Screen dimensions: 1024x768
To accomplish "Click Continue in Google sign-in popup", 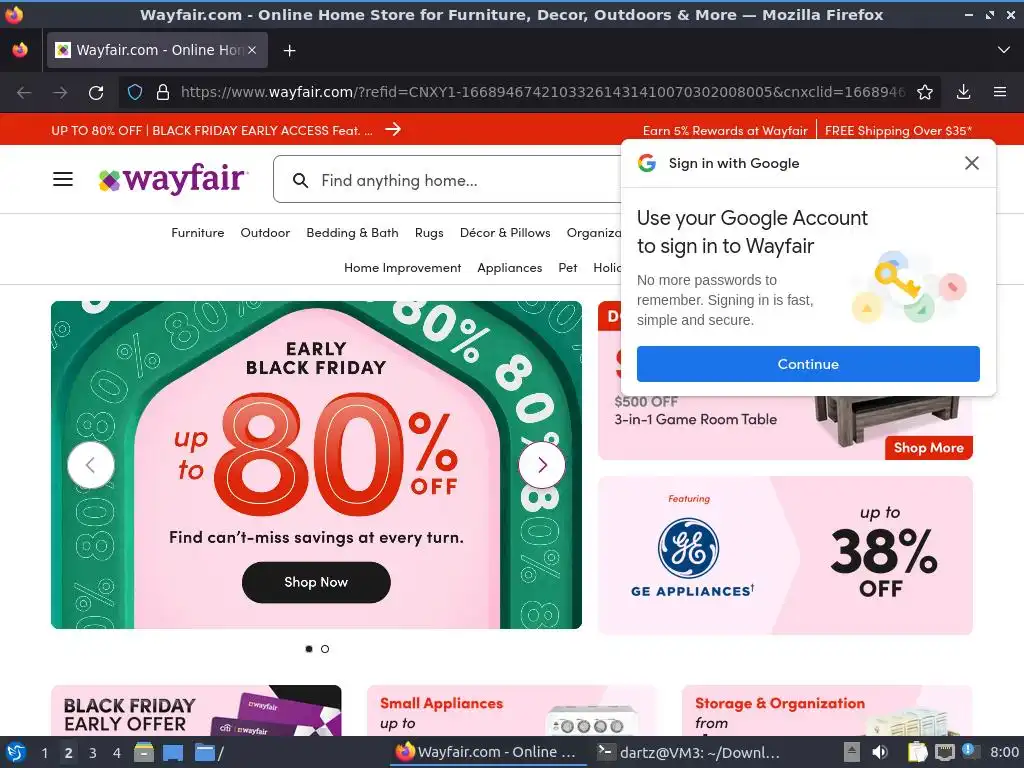I will (x=808, y=364).
